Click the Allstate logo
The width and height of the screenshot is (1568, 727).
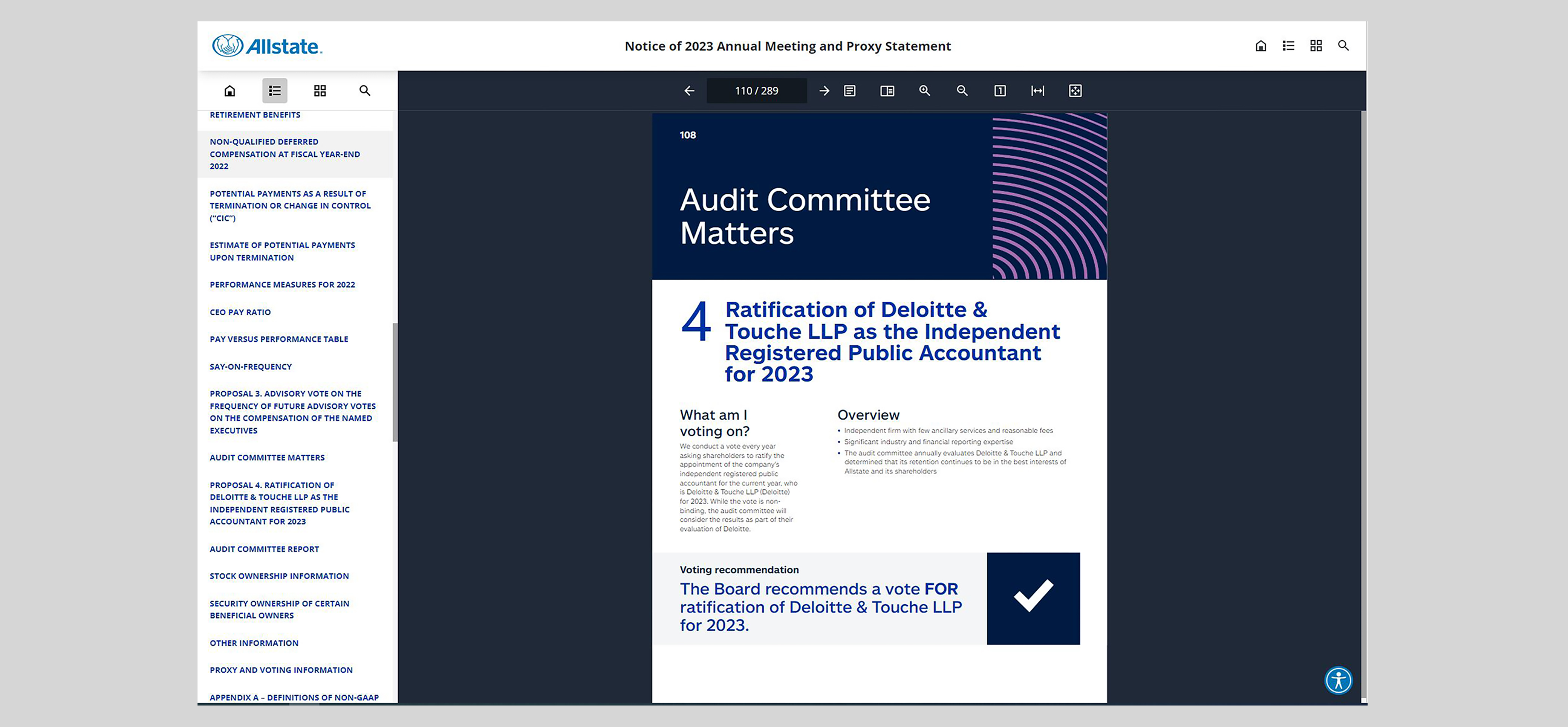point(267,46)
